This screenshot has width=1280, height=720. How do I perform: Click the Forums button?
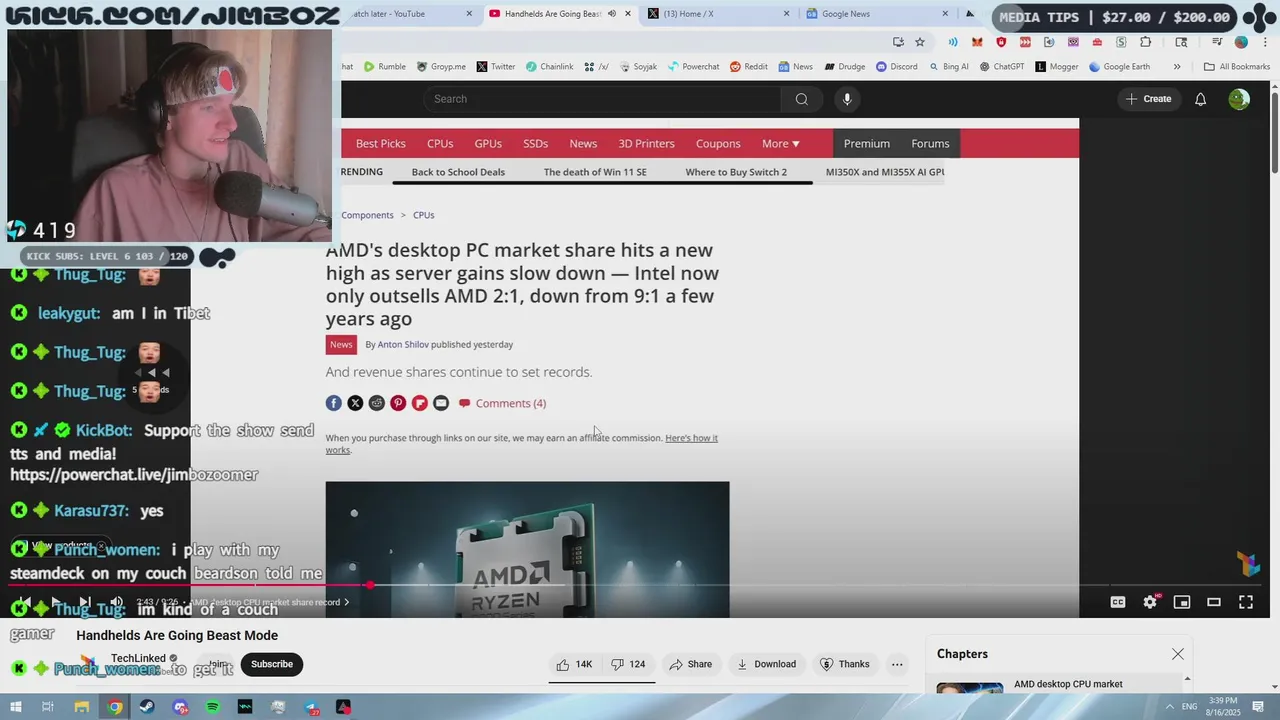(930, 144)
